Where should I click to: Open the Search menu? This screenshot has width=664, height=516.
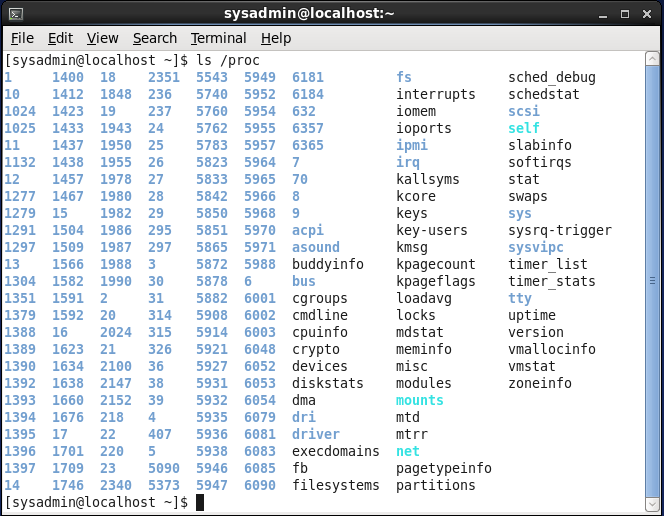coord(155,38)
